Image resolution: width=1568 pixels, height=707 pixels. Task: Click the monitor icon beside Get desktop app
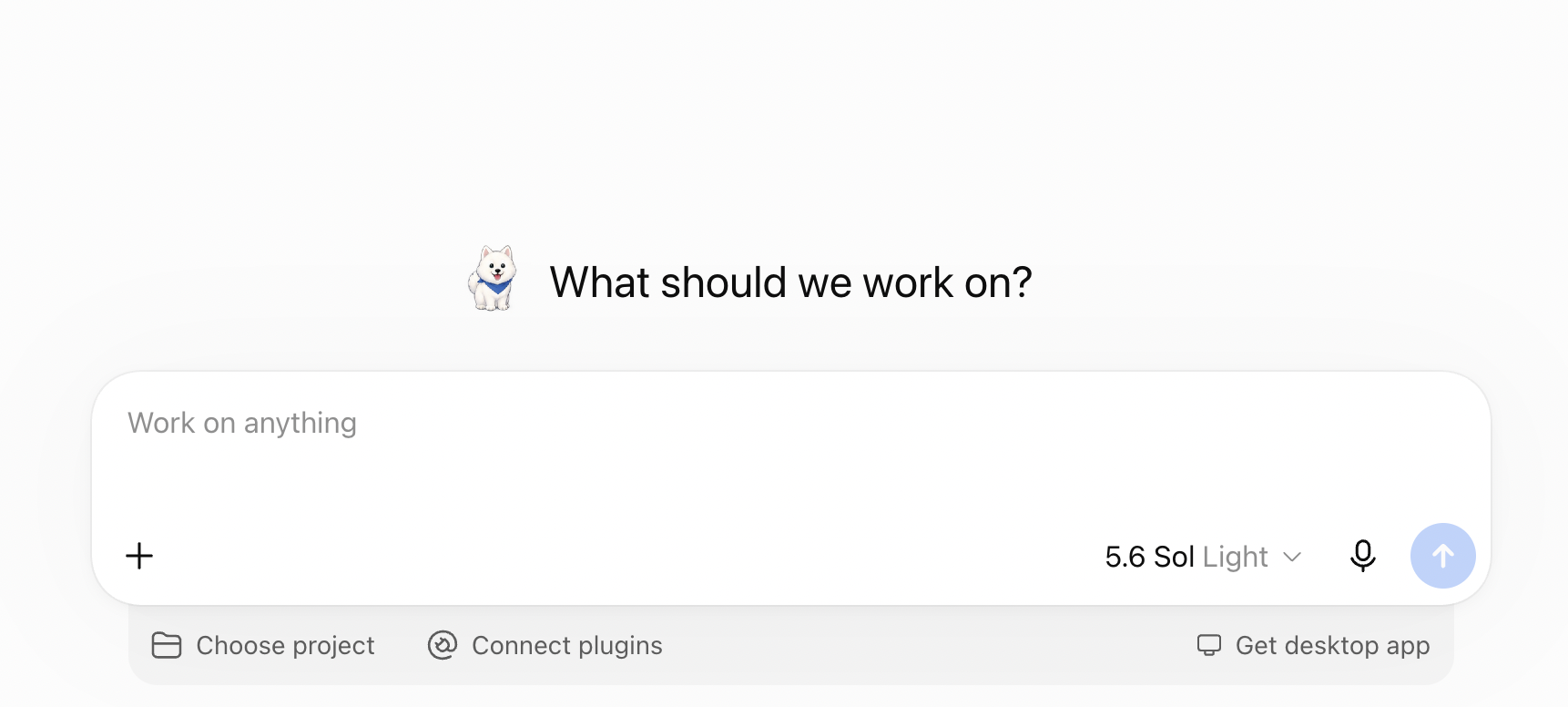coord(1209,645)
